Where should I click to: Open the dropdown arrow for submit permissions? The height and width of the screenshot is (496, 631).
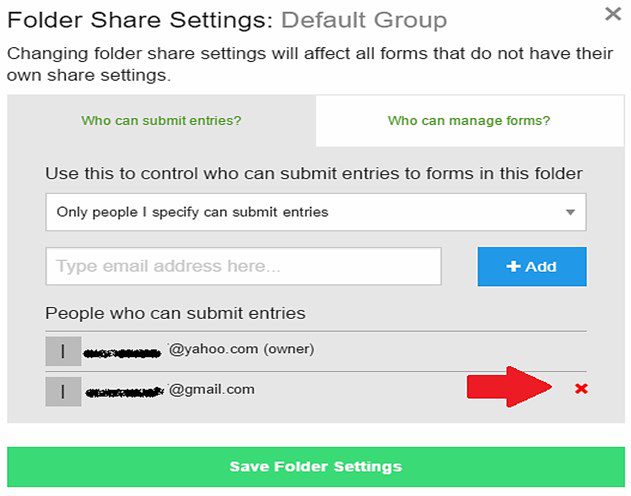point(570,212)
